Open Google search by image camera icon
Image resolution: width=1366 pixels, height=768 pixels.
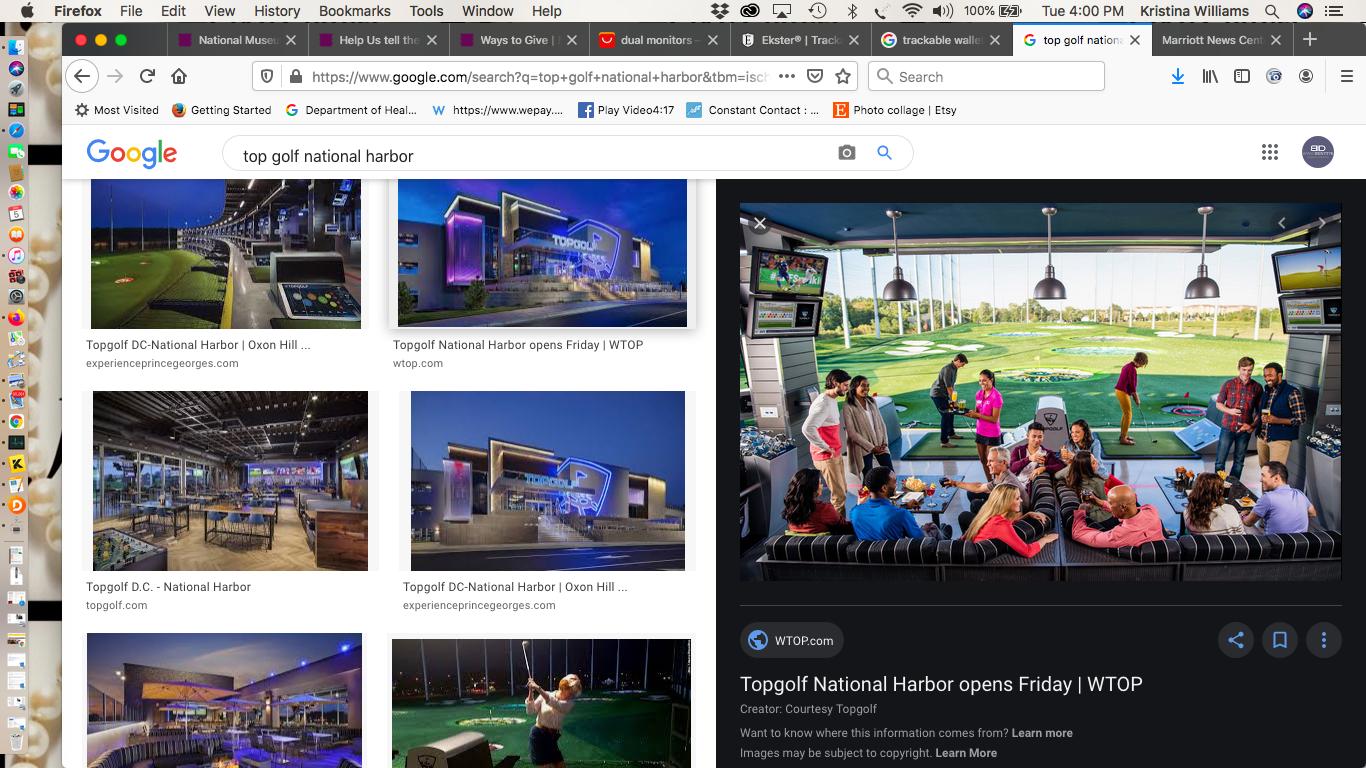(846, 153)
